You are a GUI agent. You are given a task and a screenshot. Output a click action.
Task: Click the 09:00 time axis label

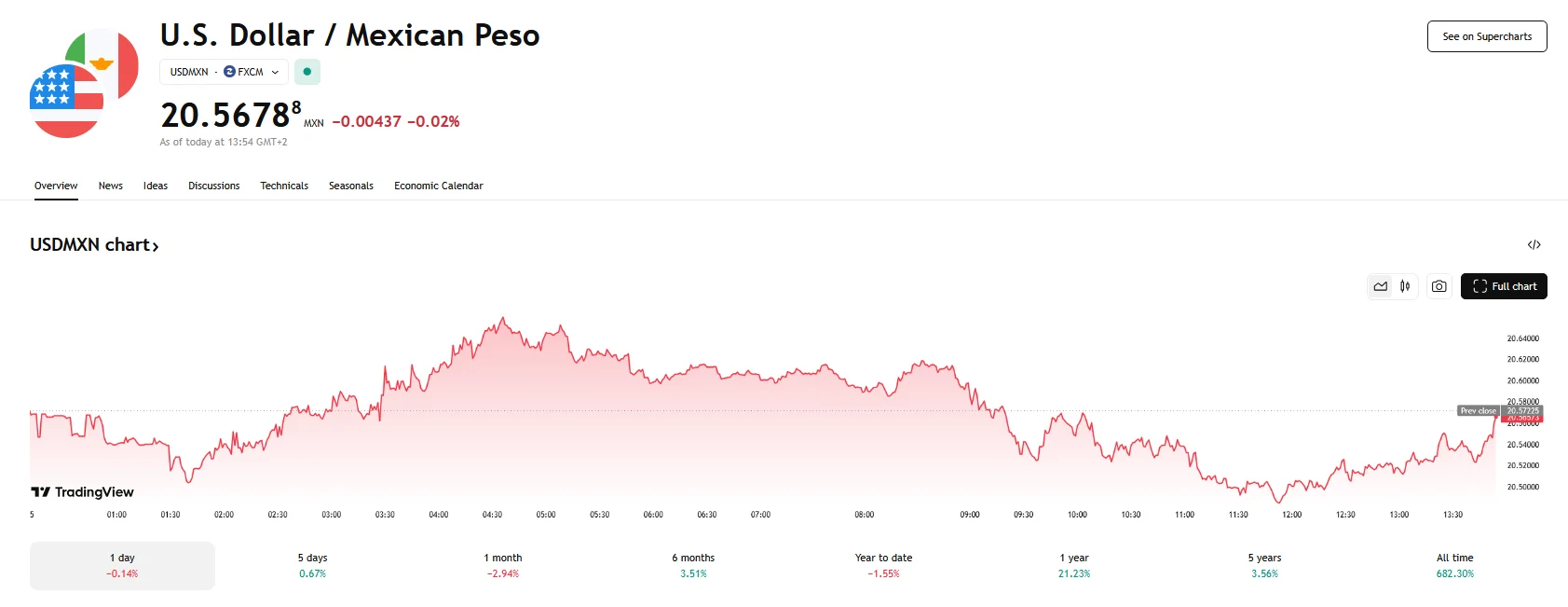(x=970, y=515)
